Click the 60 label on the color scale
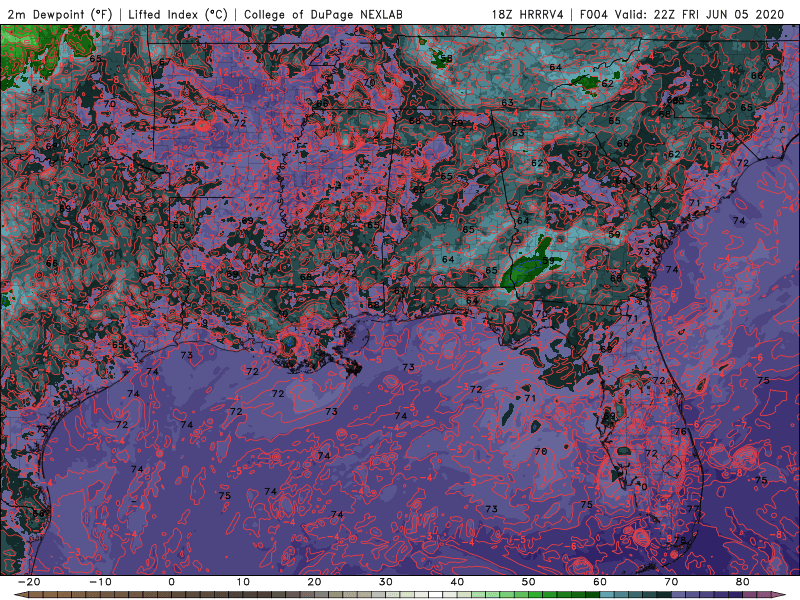 (x=600, y=582)
